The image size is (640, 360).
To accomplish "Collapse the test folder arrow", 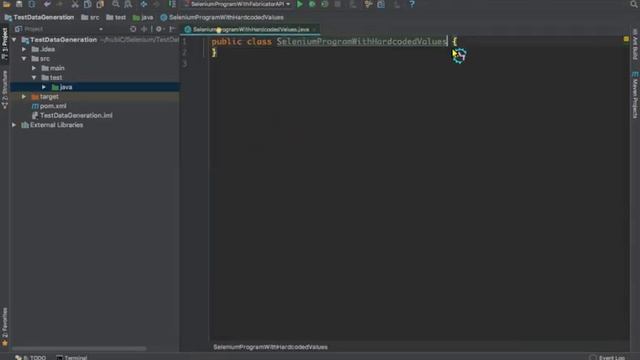I will pos(34,78).
